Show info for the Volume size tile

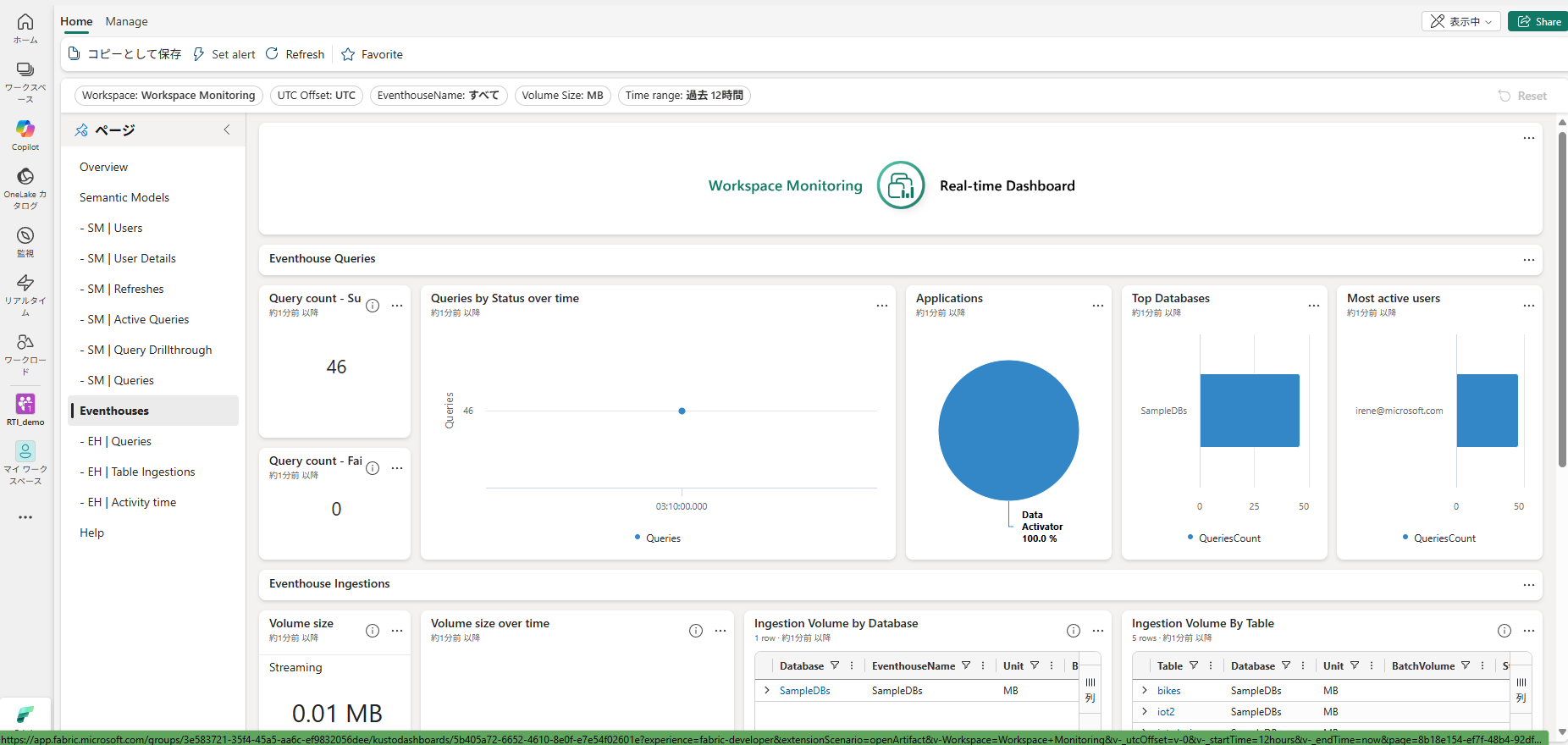pyautogui.click(x=373, y=631)
